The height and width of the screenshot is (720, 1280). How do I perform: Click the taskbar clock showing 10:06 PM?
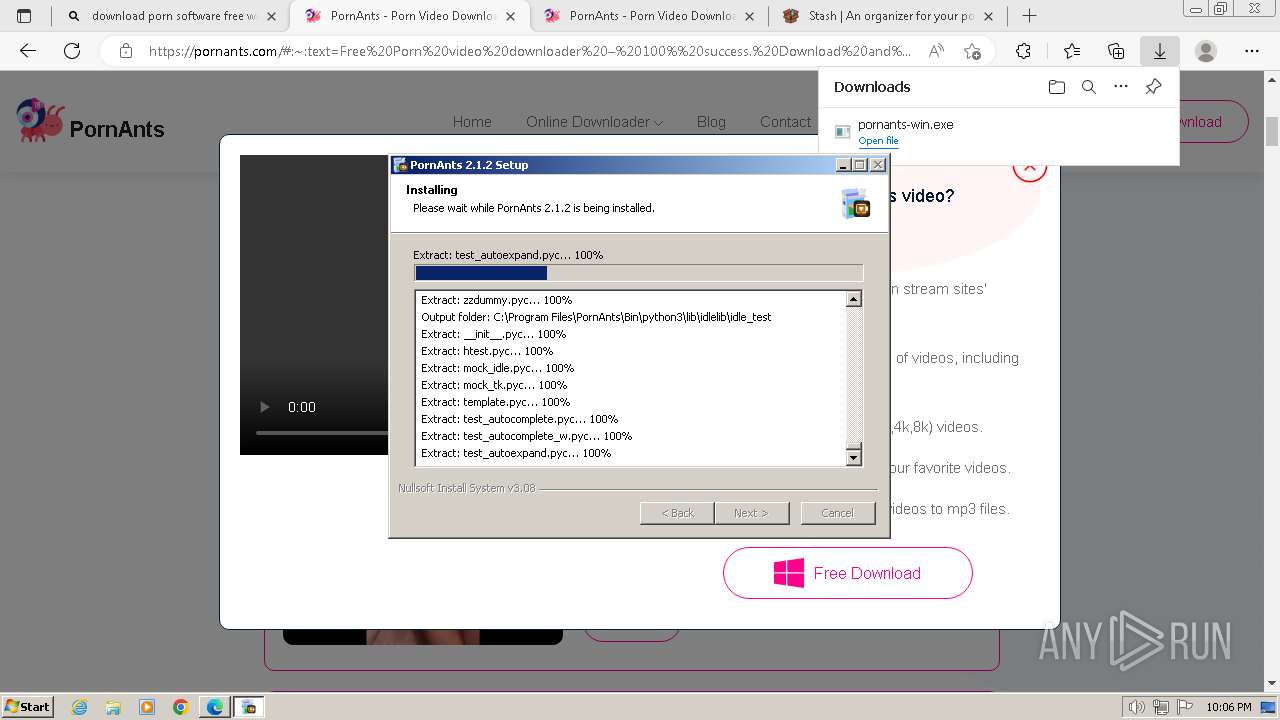(1229, 707)
